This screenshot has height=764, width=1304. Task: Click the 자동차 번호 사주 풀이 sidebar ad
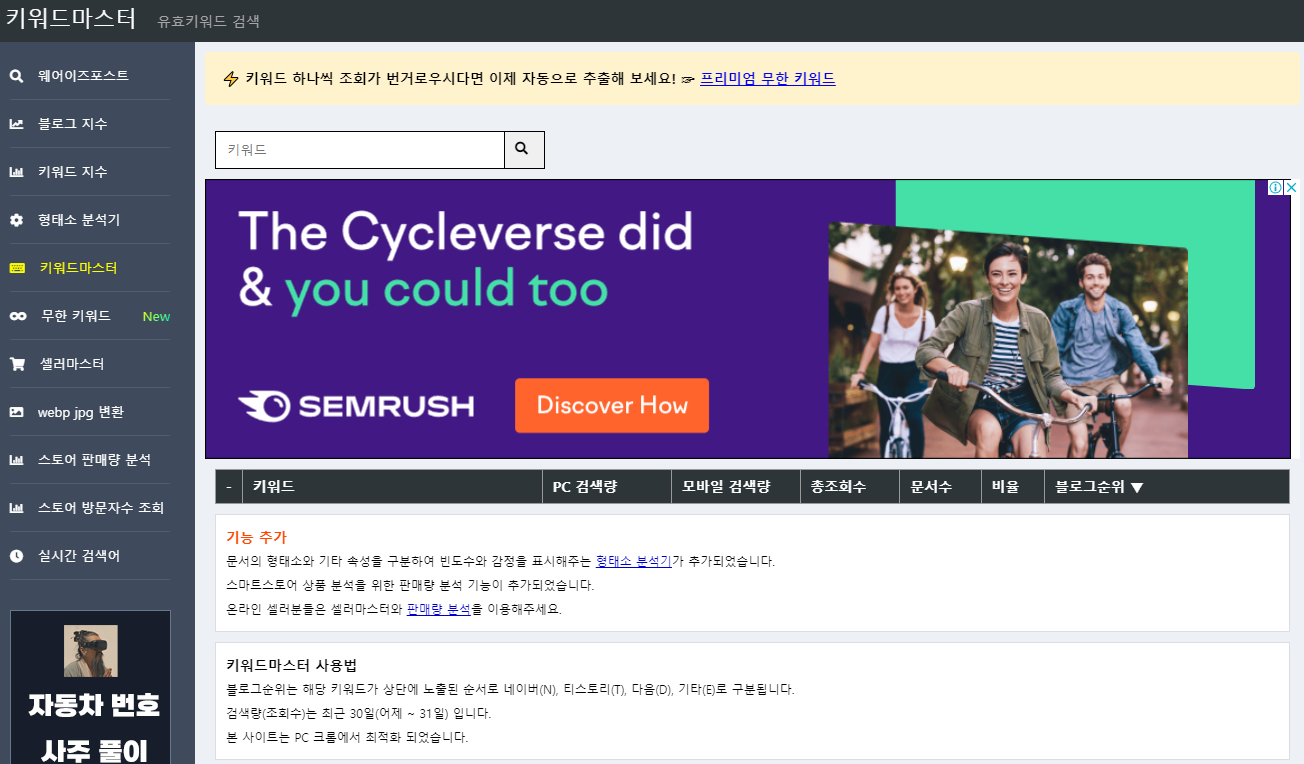click(90, 687)
